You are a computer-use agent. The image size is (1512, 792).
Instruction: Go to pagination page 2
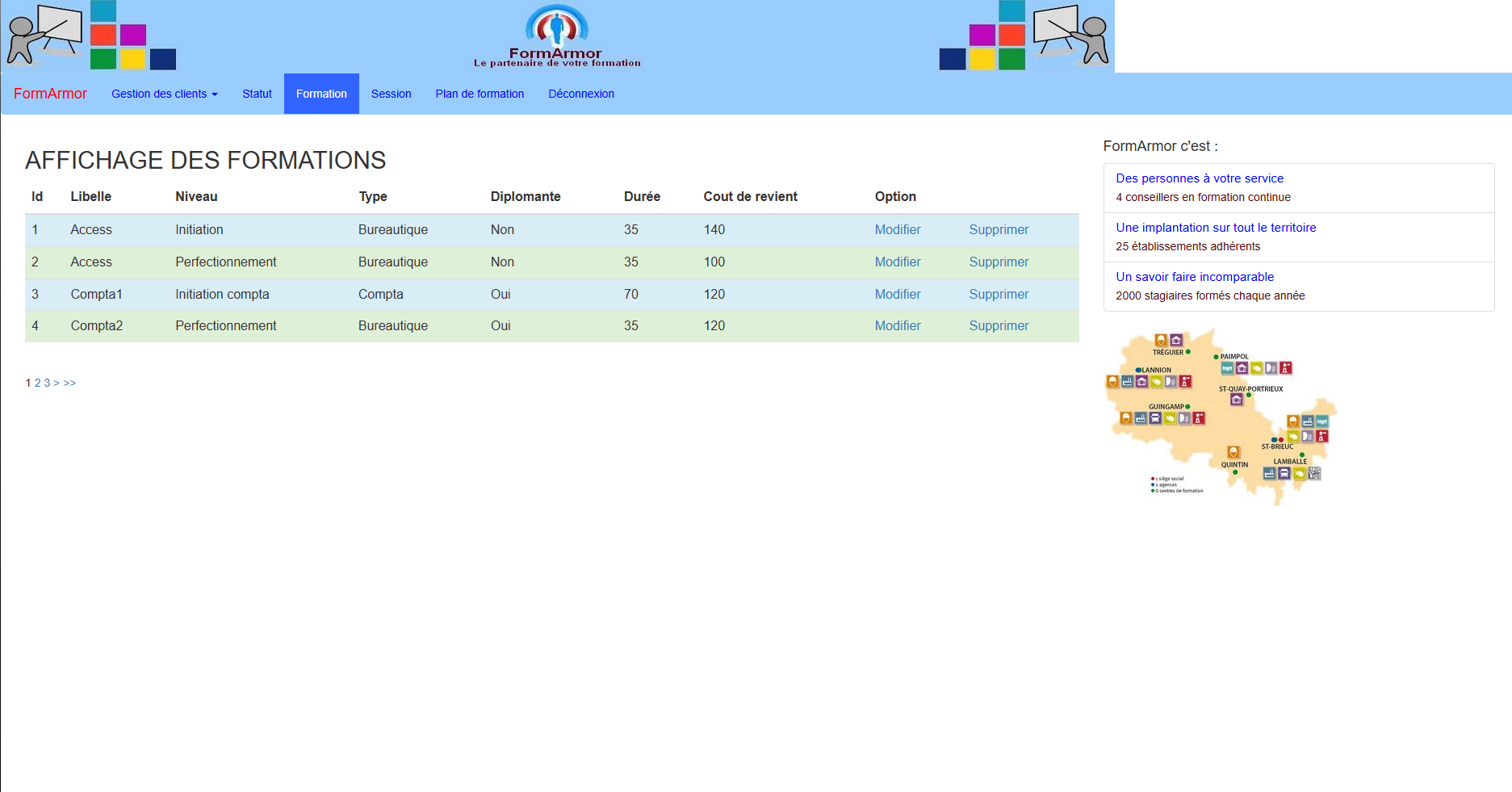coord(37,383)
